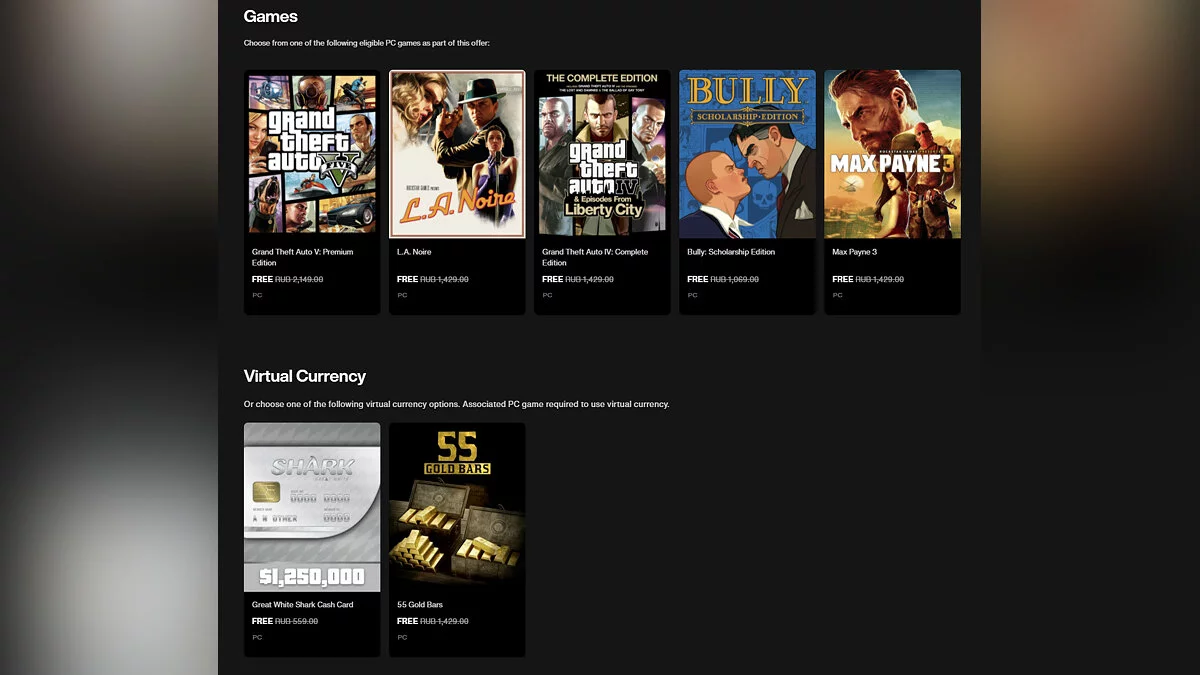Click the RUB 1,069.00 crossed-out price
This screenshot has height=675, width=1200.
click(x=734, y=279)
